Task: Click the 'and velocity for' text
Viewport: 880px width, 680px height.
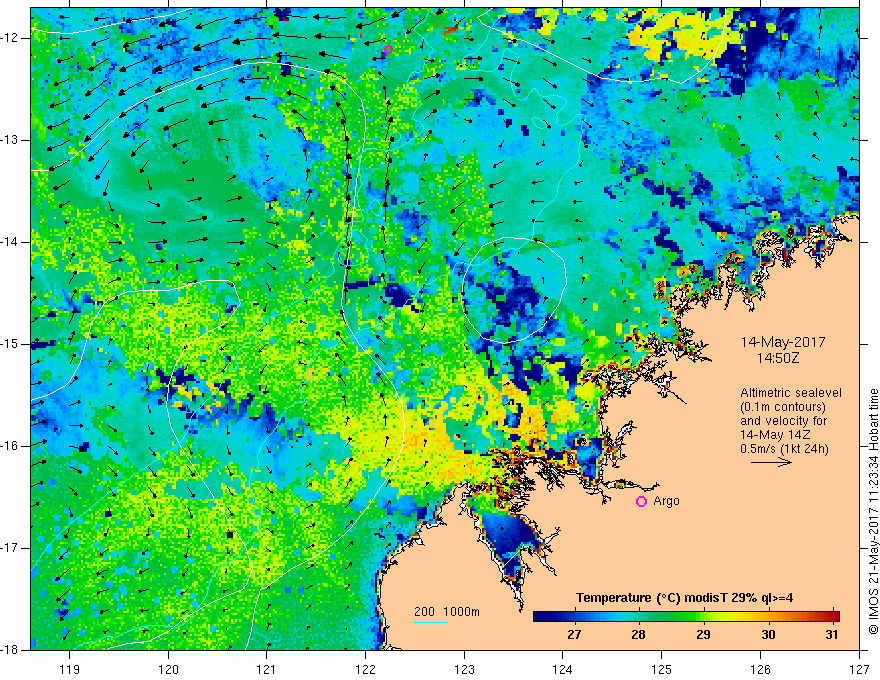Action: tap(783, 421)
